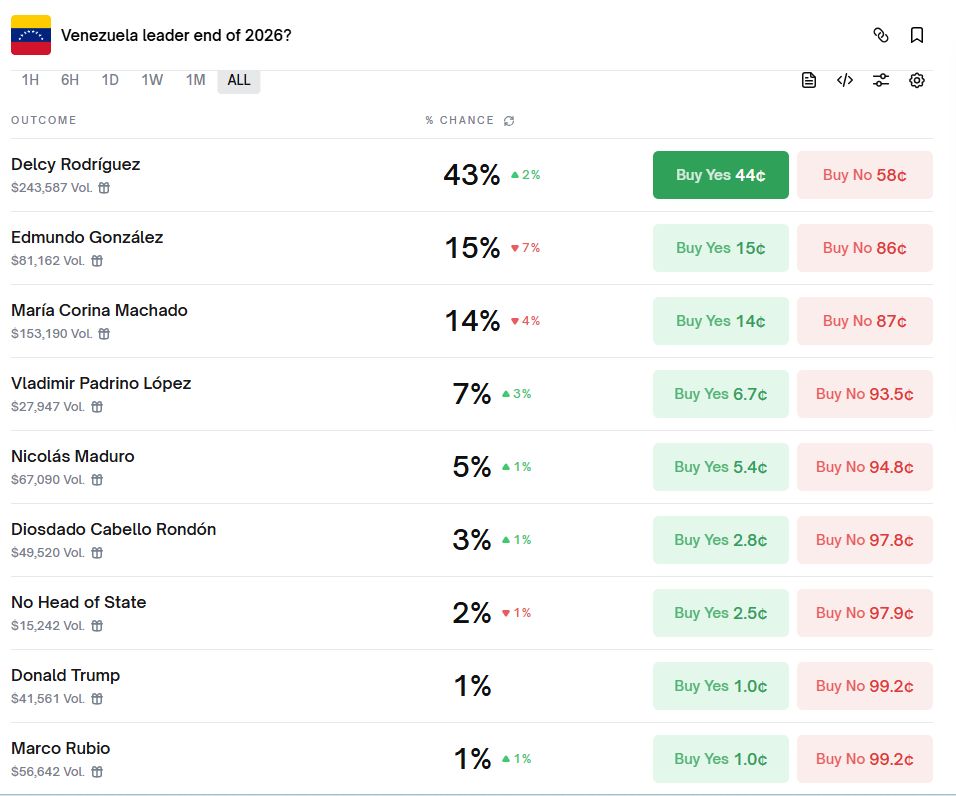Choose the ALL time range tab

(x=239, y=80)
